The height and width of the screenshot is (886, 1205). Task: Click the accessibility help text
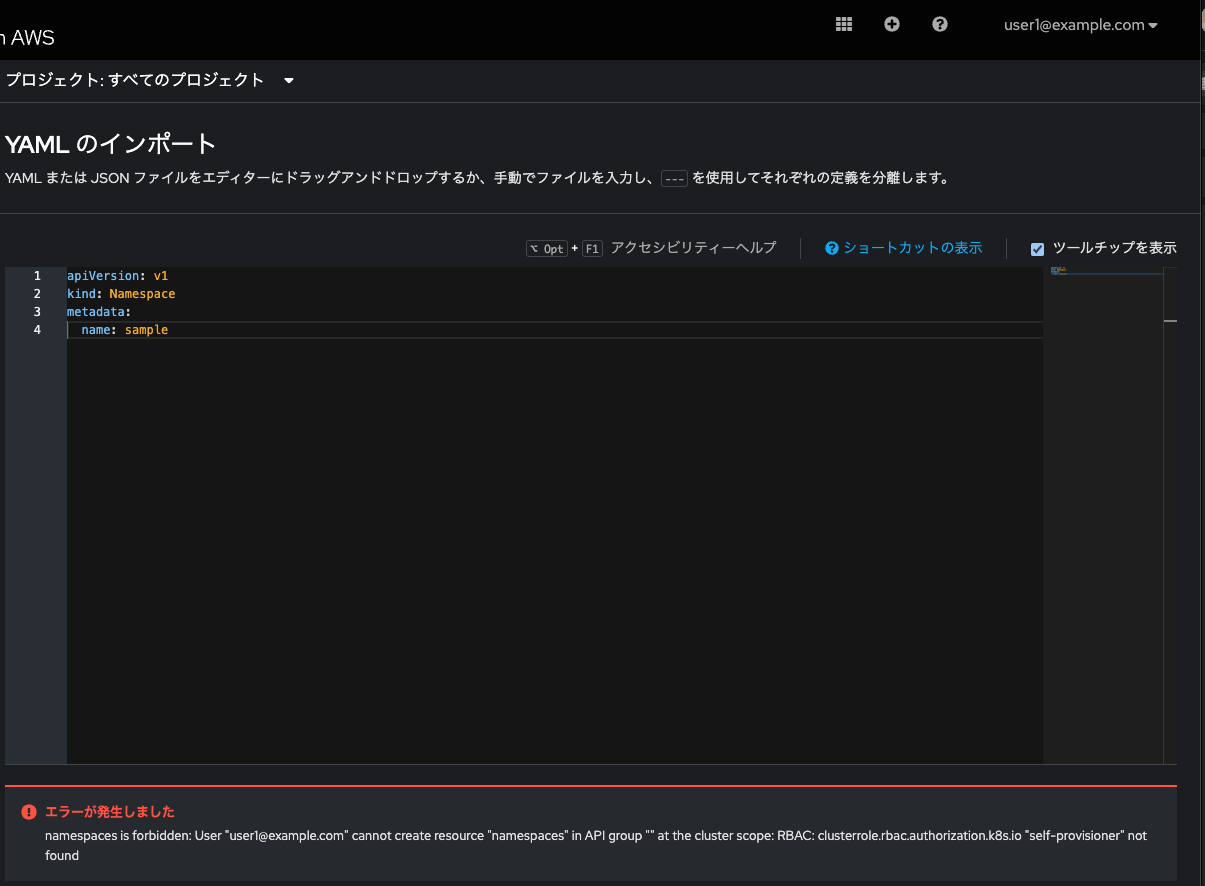click(693, 248)
